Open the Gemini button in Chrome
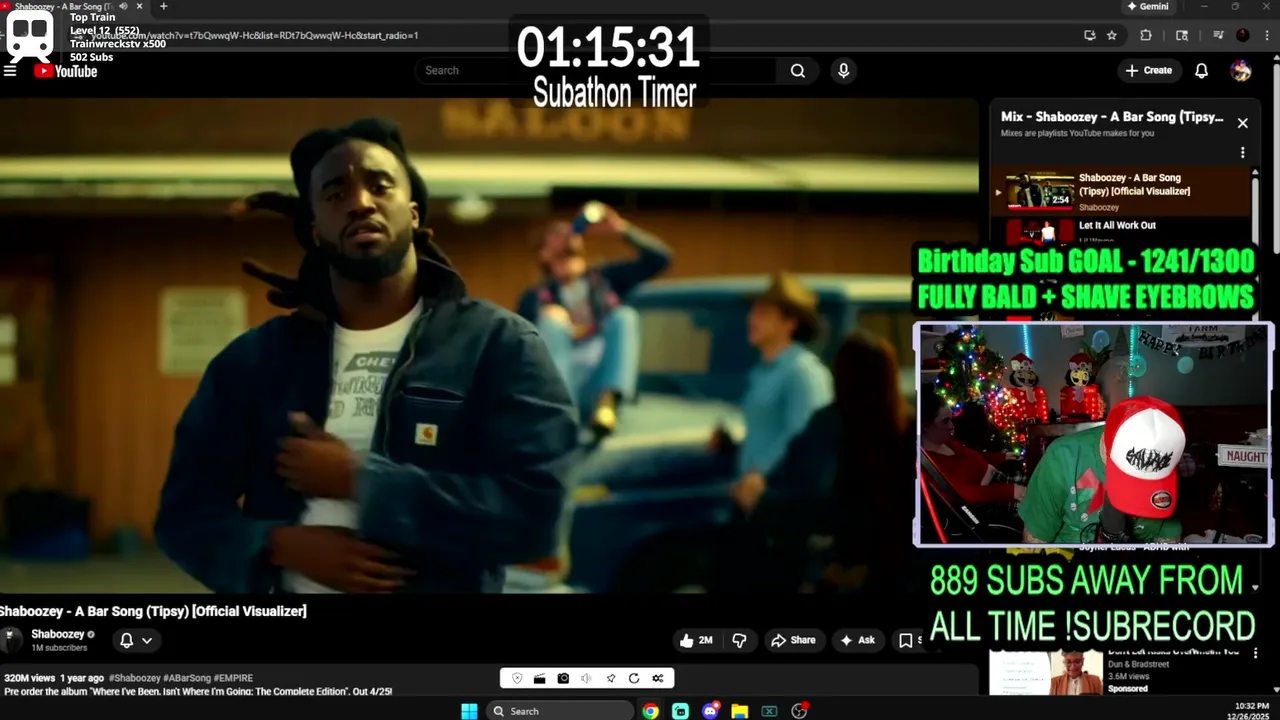 pyautogui.click(x=1147, y=6)
